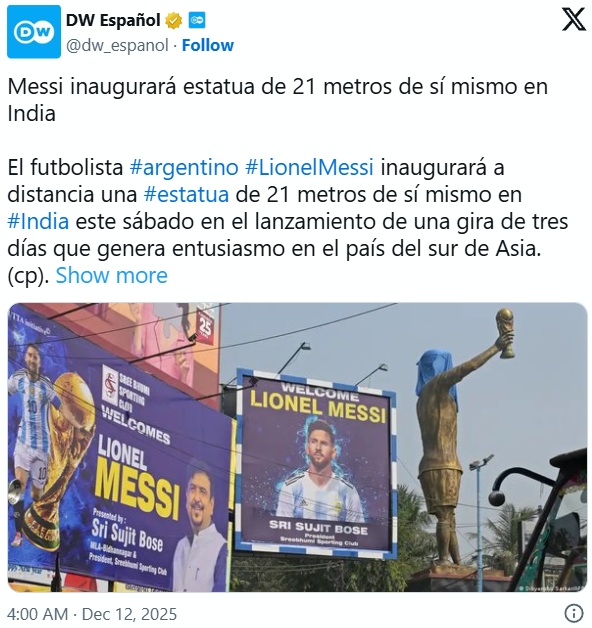This screenshot has height=628, width=592.
Task: Open the #argentino hashtag
Action: (x=184, y=167)
